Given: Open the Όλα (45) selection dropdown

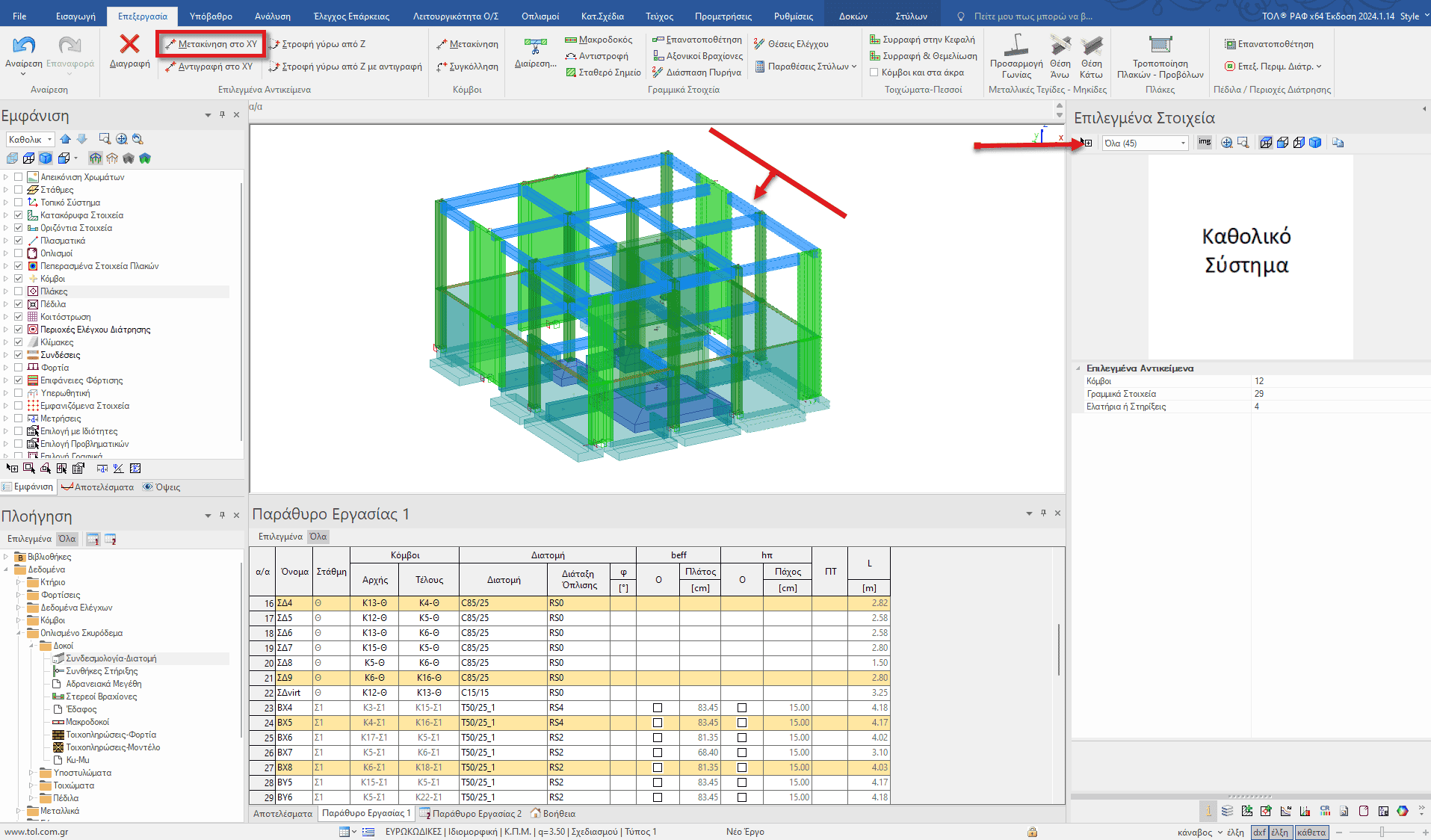Looking at the screenshot, I should coord(1145,143).
